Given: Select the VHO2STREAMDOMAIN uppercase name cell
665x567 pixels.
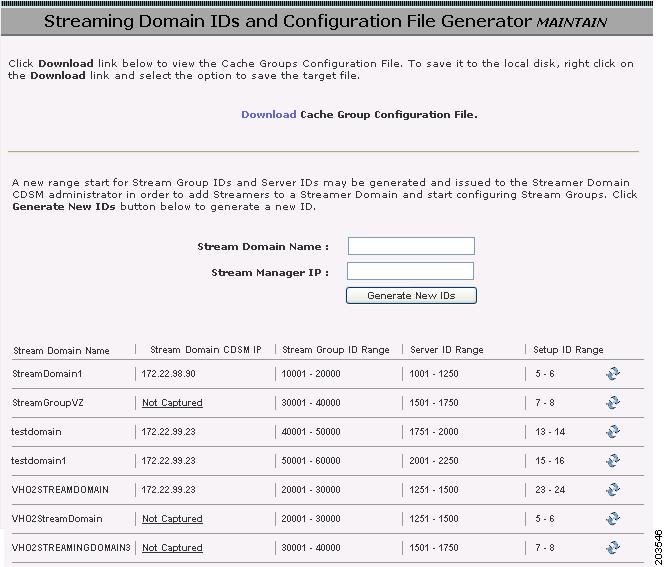Looking at the screenshot, I should (x=60, y=489).
